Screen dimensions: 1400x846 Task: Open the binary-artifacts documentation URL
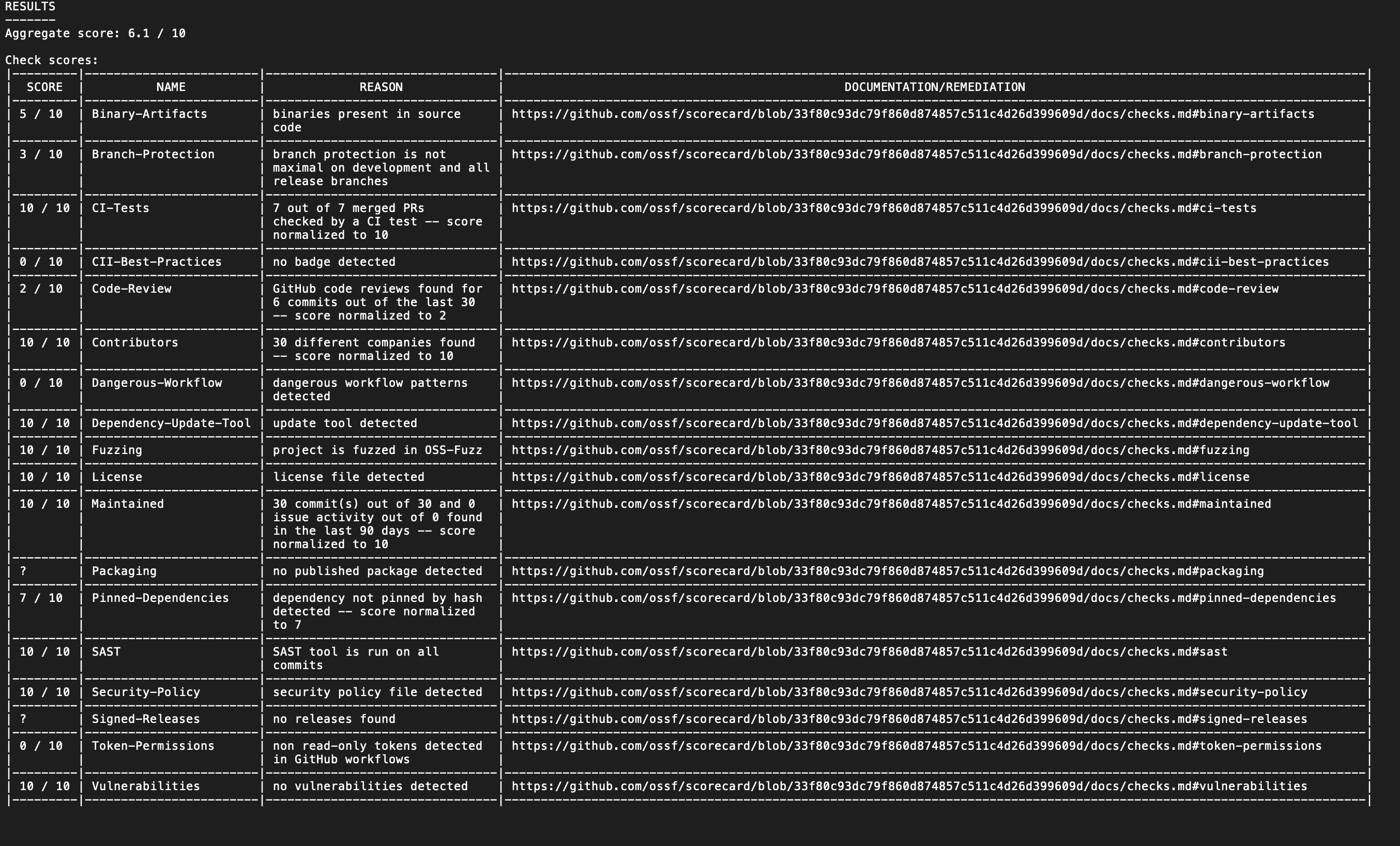[x=912, y=114]
